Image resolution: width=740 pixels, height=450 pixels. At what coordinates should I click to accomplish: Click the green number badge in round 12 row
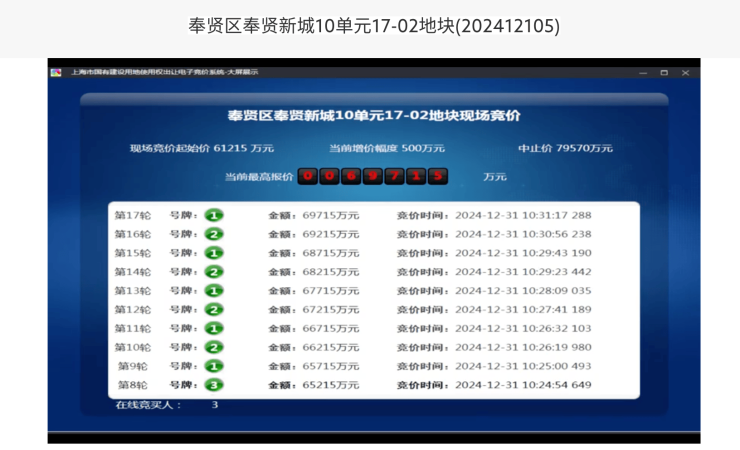click(214, 310)
